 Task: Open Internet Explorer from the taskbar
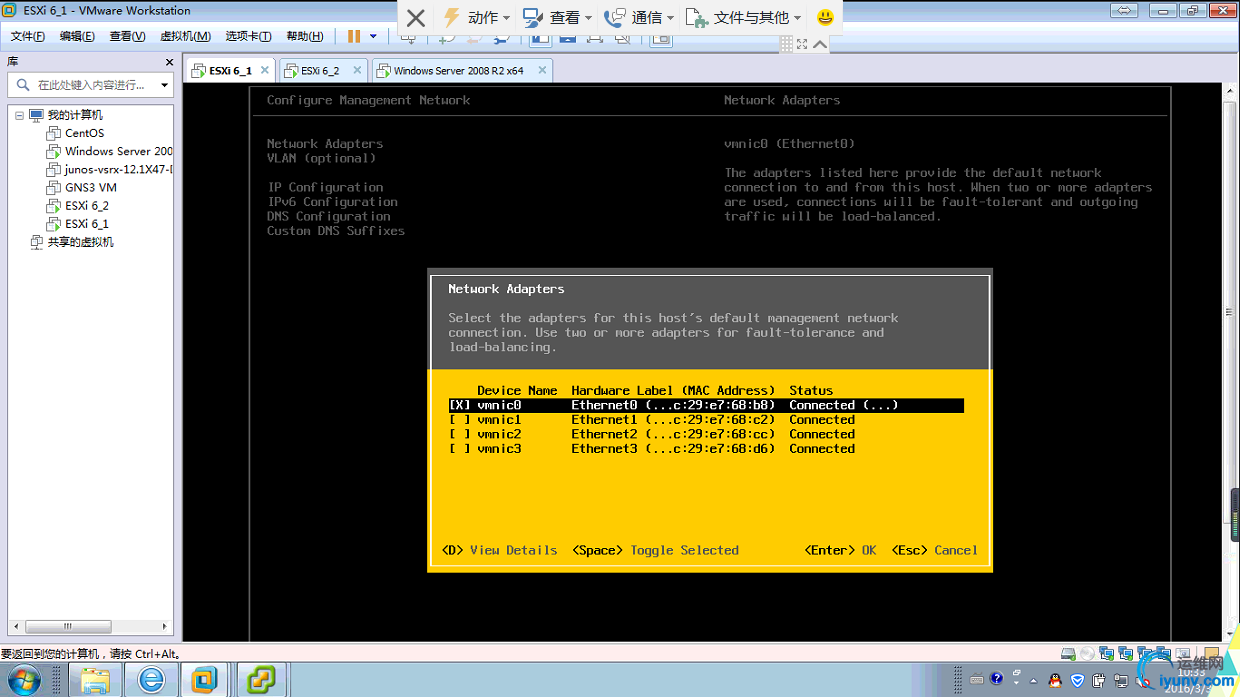[151, 680]
